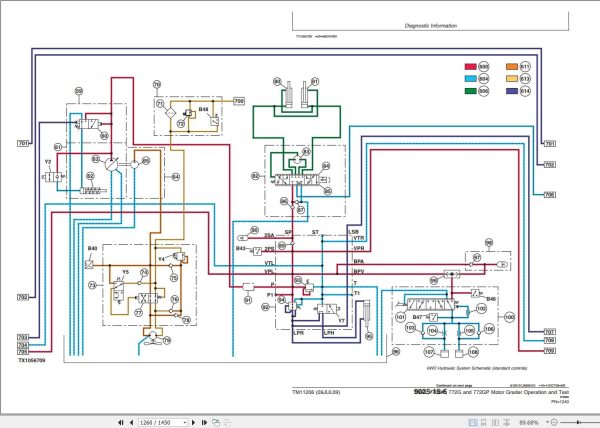Screen dimensions: 600x428
Task: Switch to two-page view layout
Action: coord(495,423)
